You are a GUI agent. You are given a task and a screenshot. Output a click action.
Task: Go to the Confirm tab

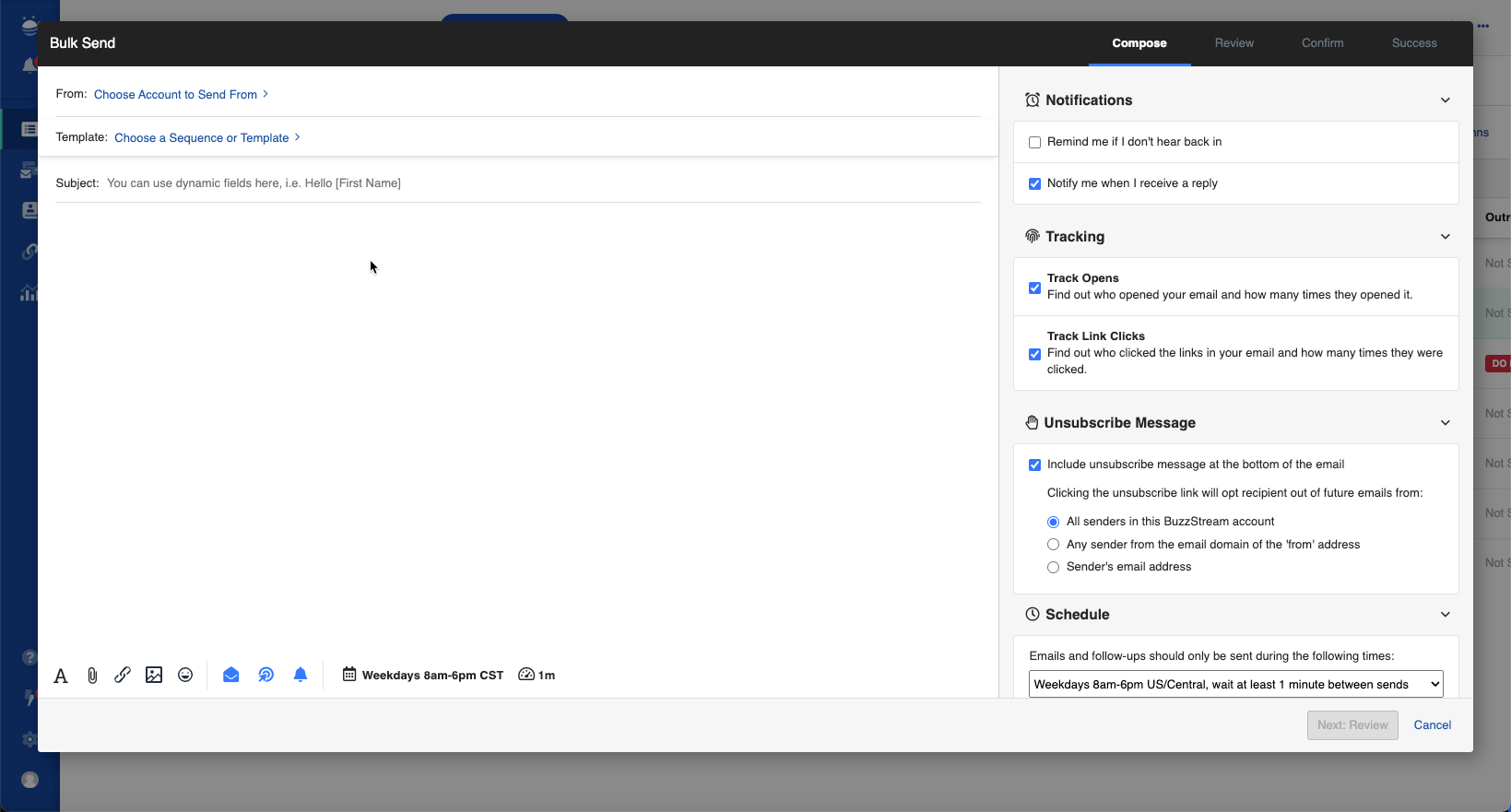point(1322,43)
